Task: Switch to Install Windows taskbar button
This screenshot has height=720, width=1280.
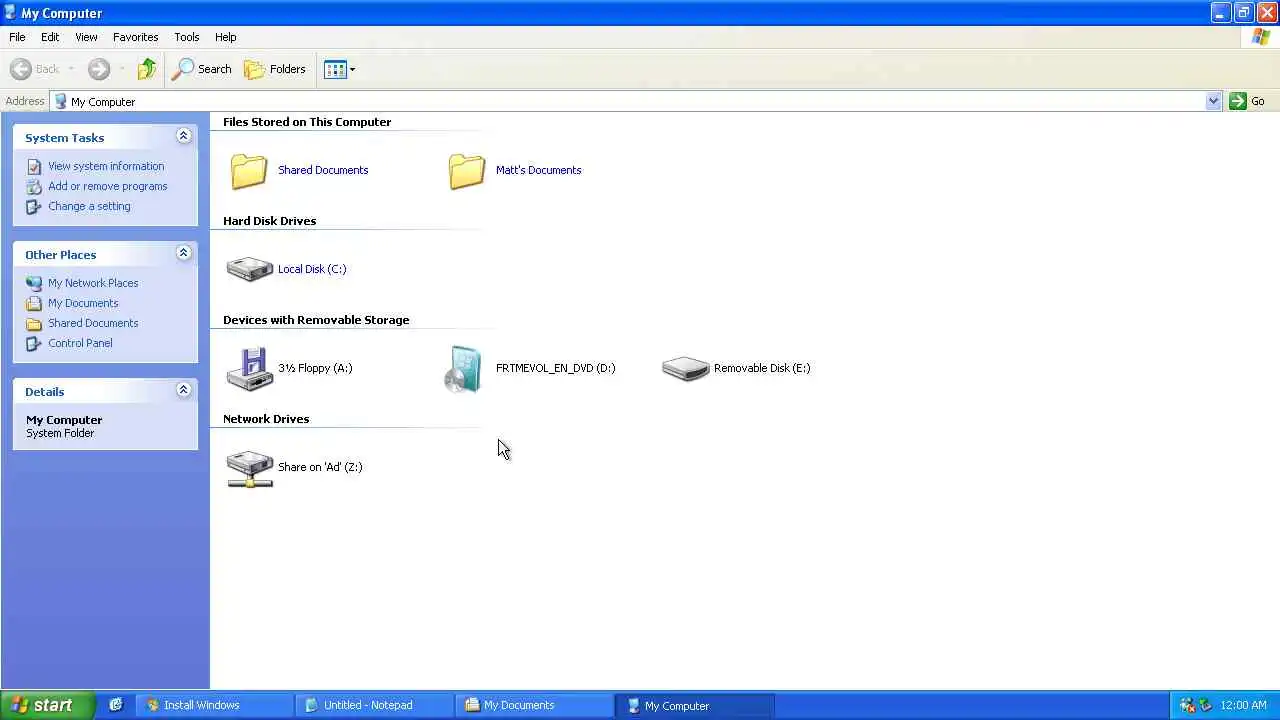Action: 214,705
